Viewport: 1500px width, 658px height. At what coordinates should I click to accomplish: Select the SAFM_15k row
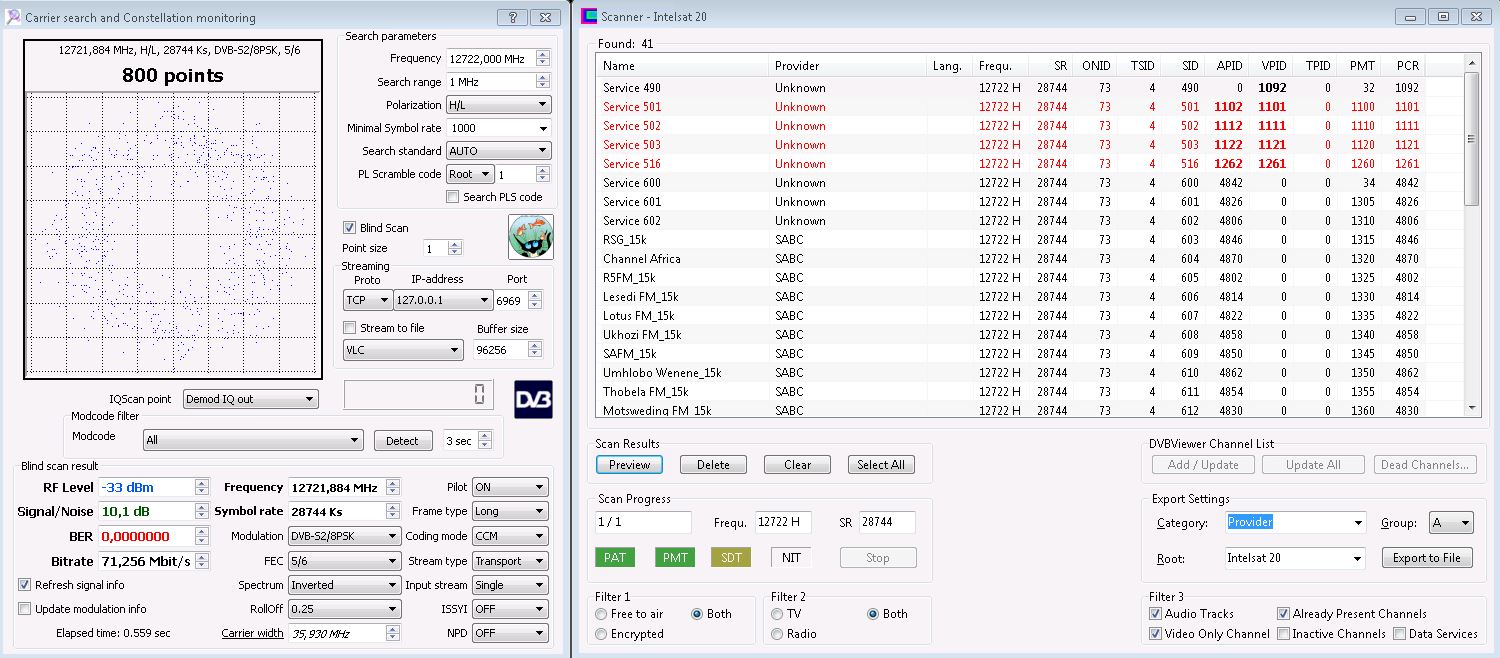click(1030, 354)
